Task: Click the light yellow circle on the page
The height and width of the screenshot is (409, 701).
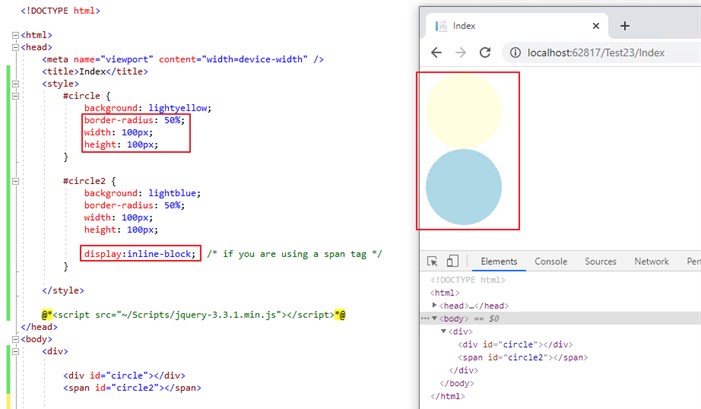Action: pos(464,110)
